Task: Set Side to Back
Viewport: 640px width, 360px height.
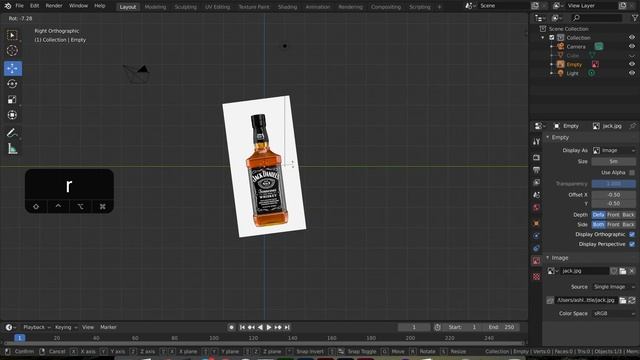Action: (x=628, y=224)
